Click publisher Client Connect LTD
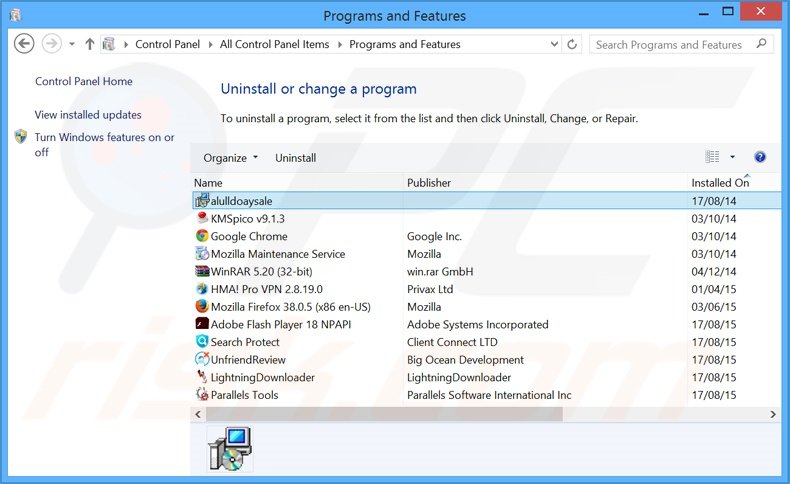This screenshot has height=484, width=790. point(452,342)
